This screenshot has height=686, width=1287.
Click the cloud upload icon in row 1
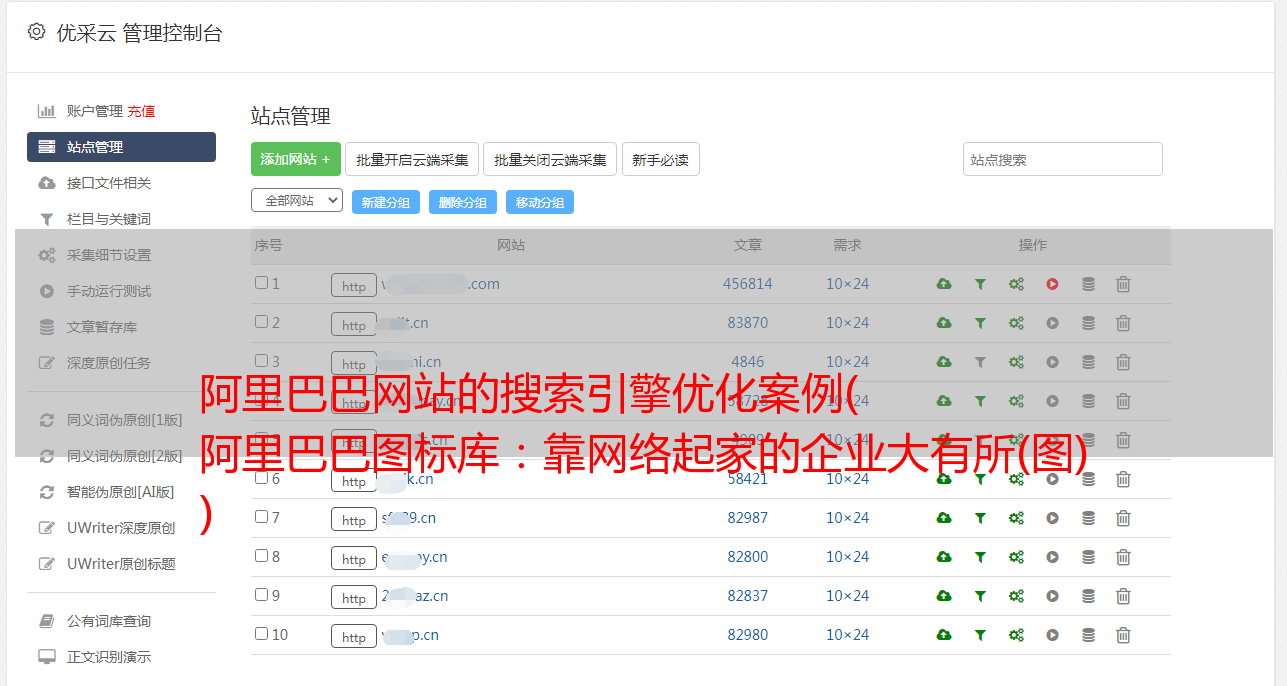click(x=944, y=284)
